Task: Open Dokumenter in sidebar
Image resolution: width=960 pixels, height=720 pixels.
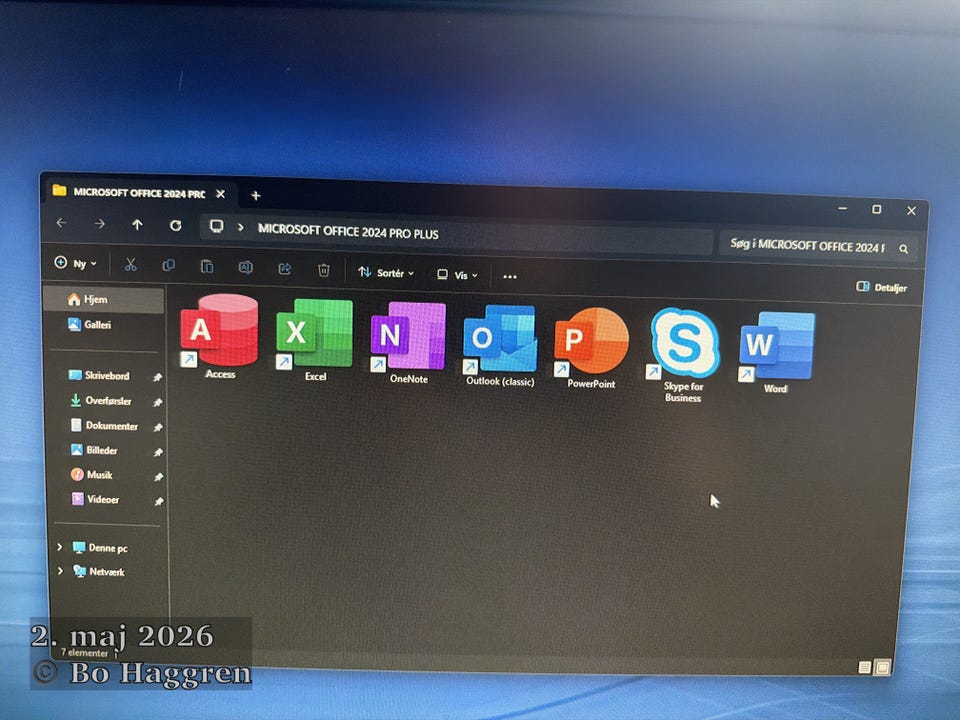Action: point(103,426)
